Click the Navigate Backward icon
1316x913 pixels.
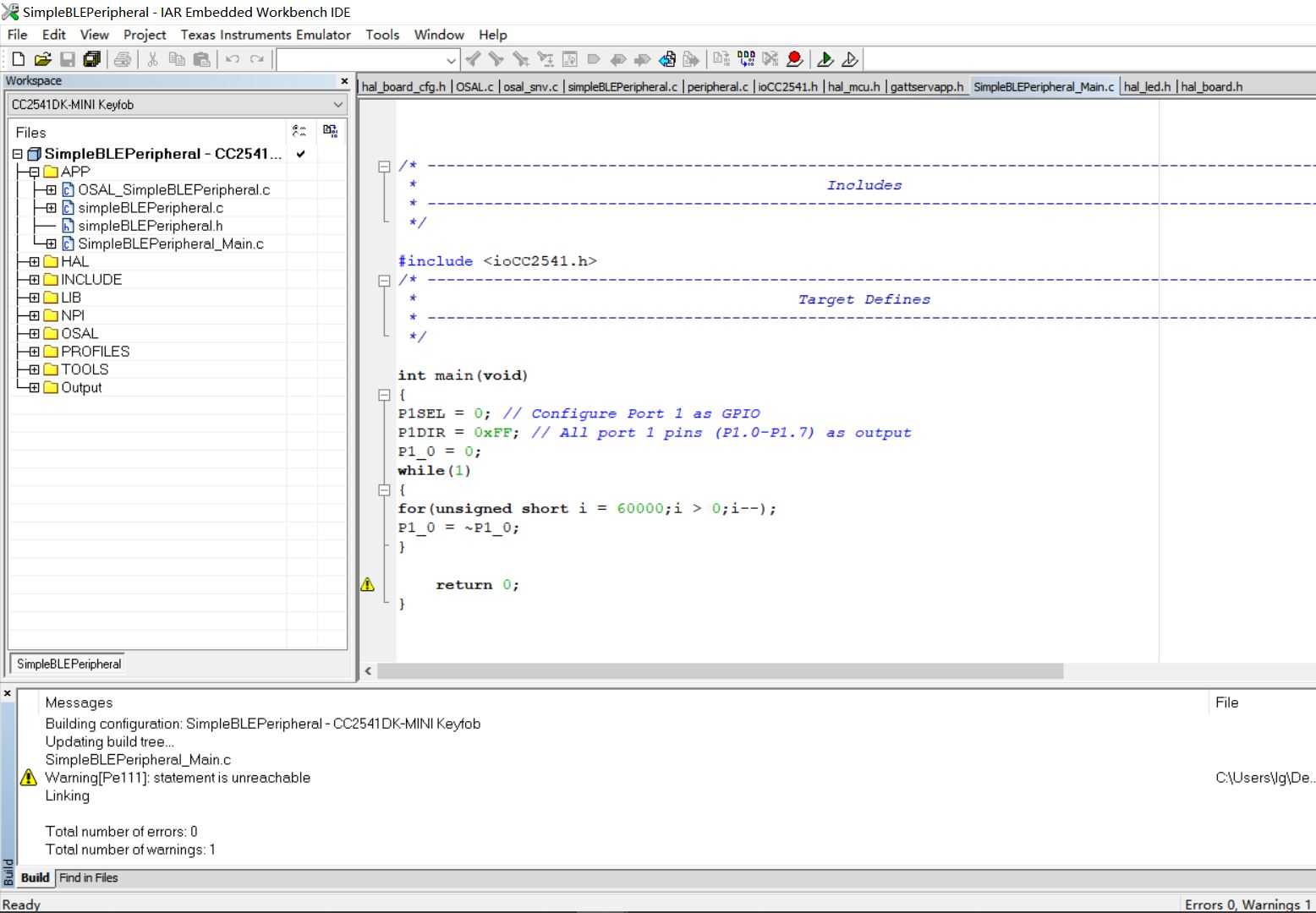(x=667, y=59)
